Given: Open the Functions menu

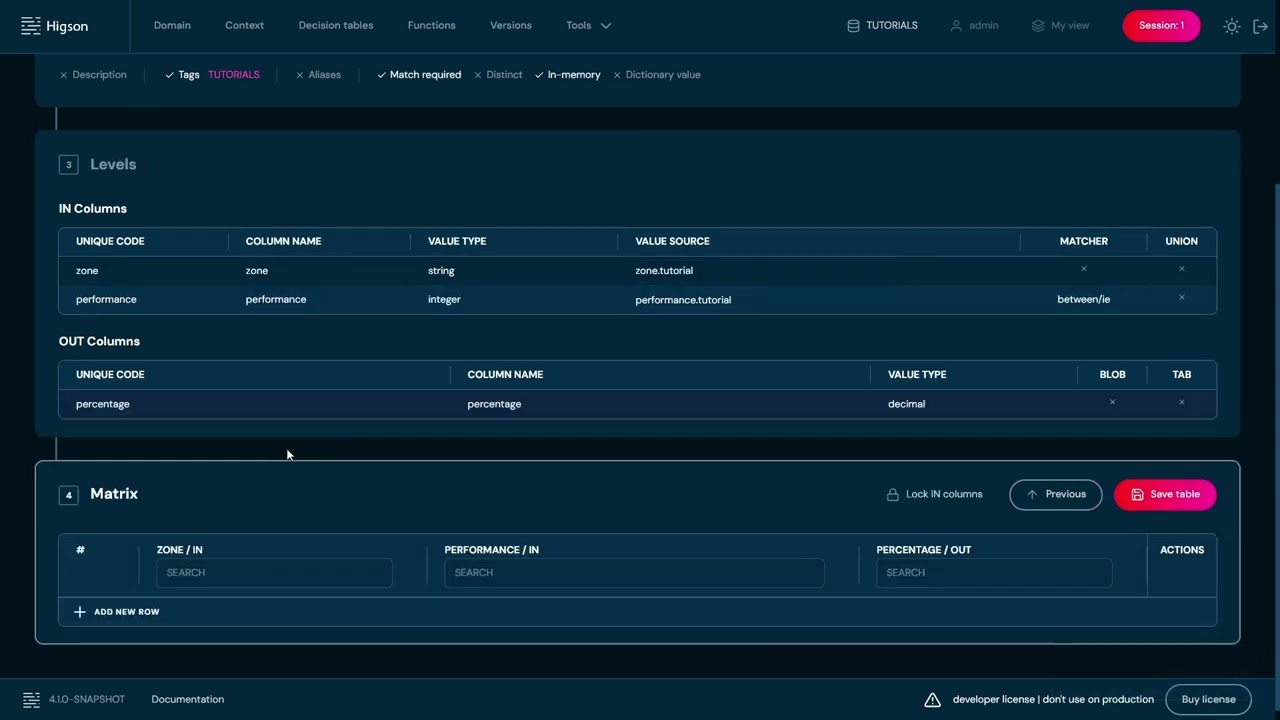Looking at the screenshot, I should (x=432, y=26).
